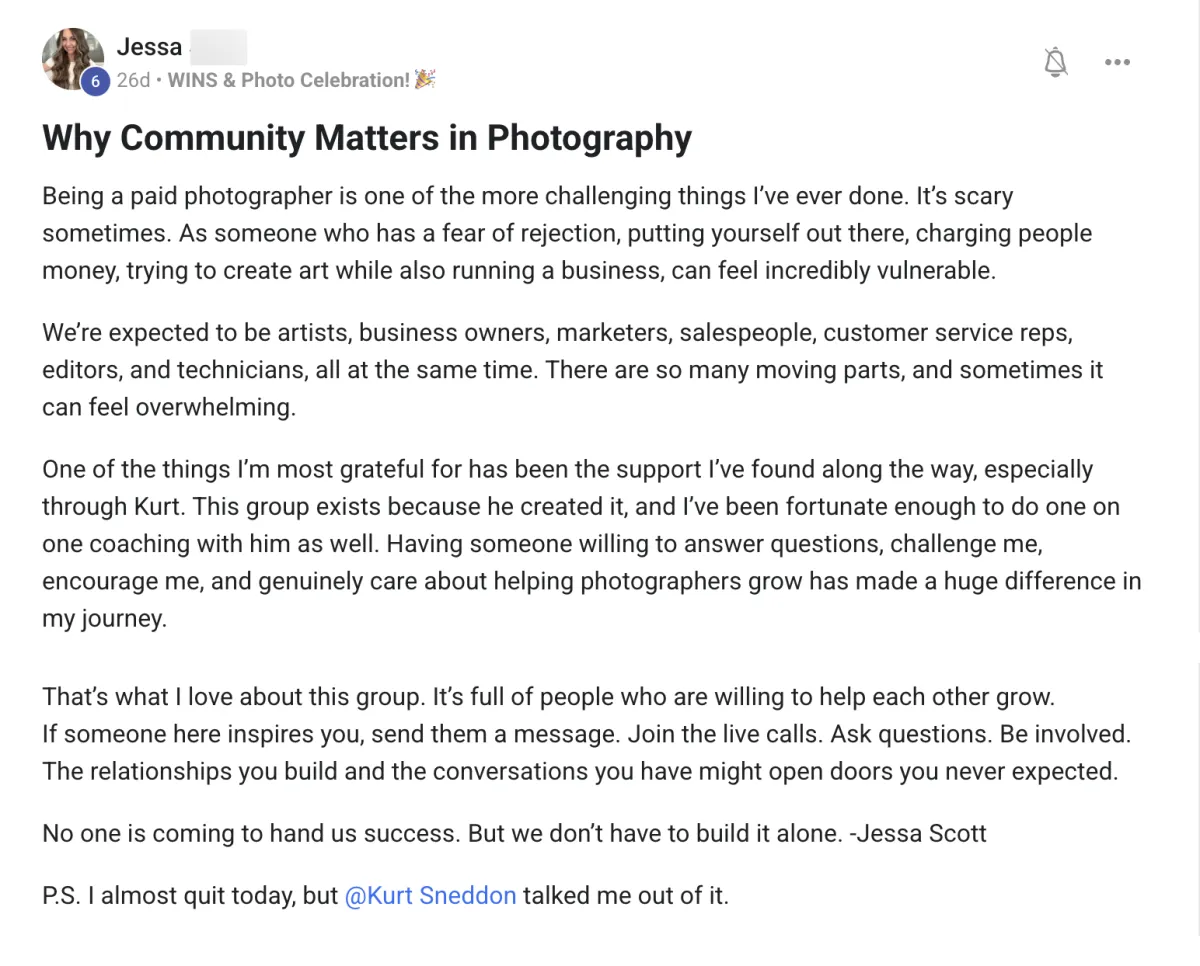Click the level 6 badge on avatar

click(x=94, y=82)
